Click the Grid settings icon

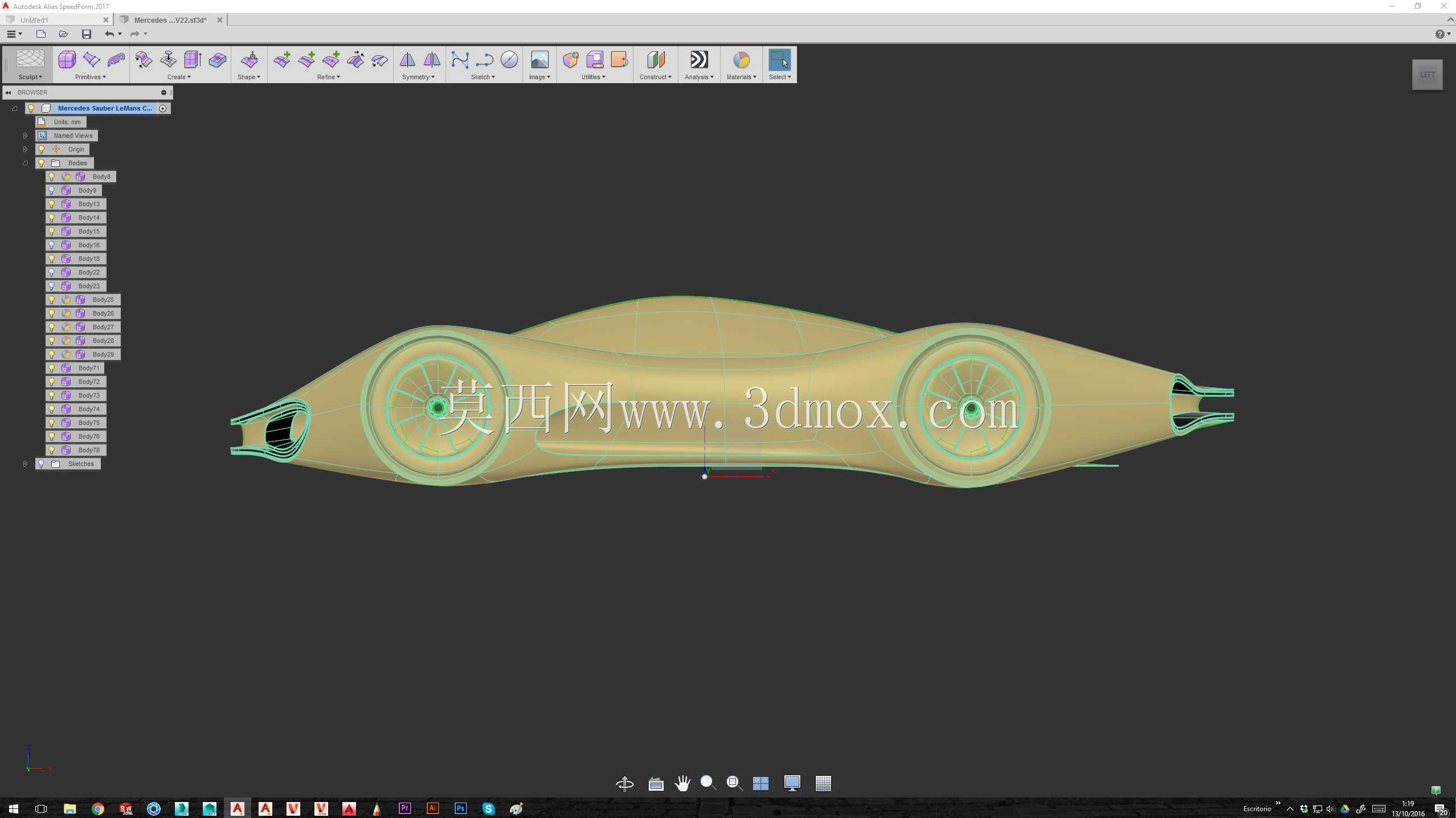coord(823,783)
